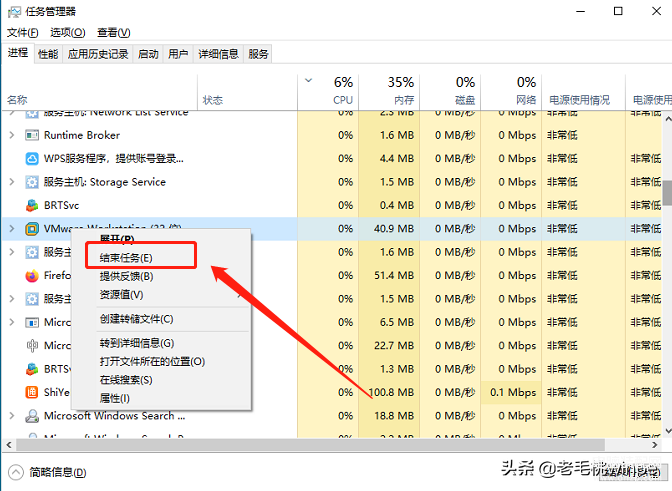The height and width of the screenshot is (491, 672).
Task: Click the BRTSvc icon in the 1.3 MB row
Action: [x=32, y=369]
